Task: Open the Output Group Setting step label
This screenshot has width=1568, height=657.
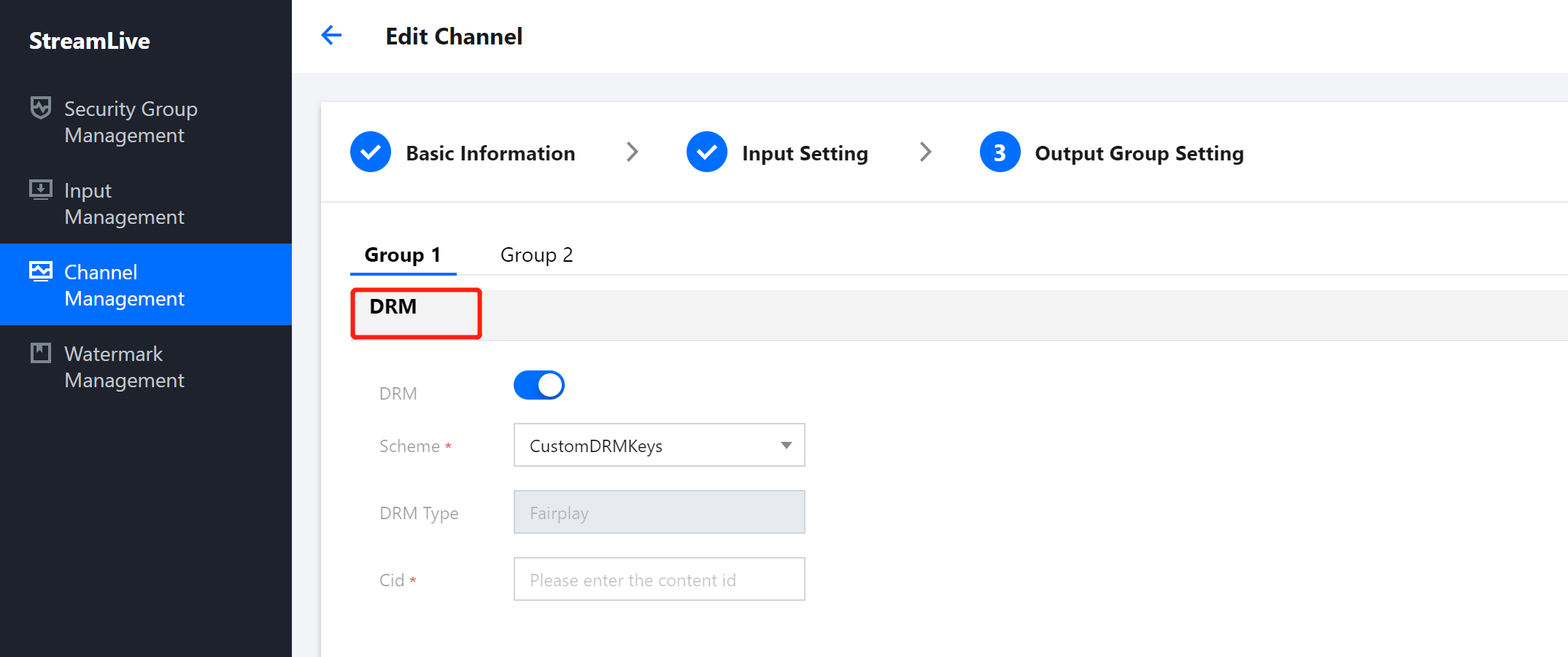Action: (x=1139, y=152)
